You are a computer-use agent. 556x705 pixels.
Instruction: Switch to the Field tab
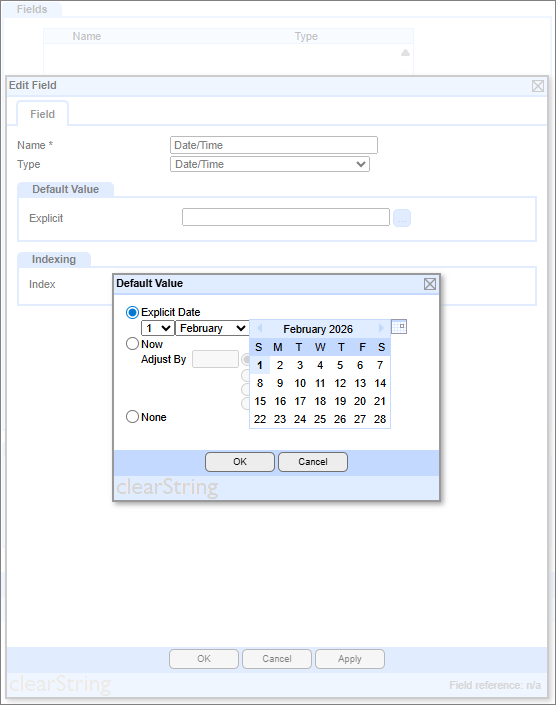42,114
